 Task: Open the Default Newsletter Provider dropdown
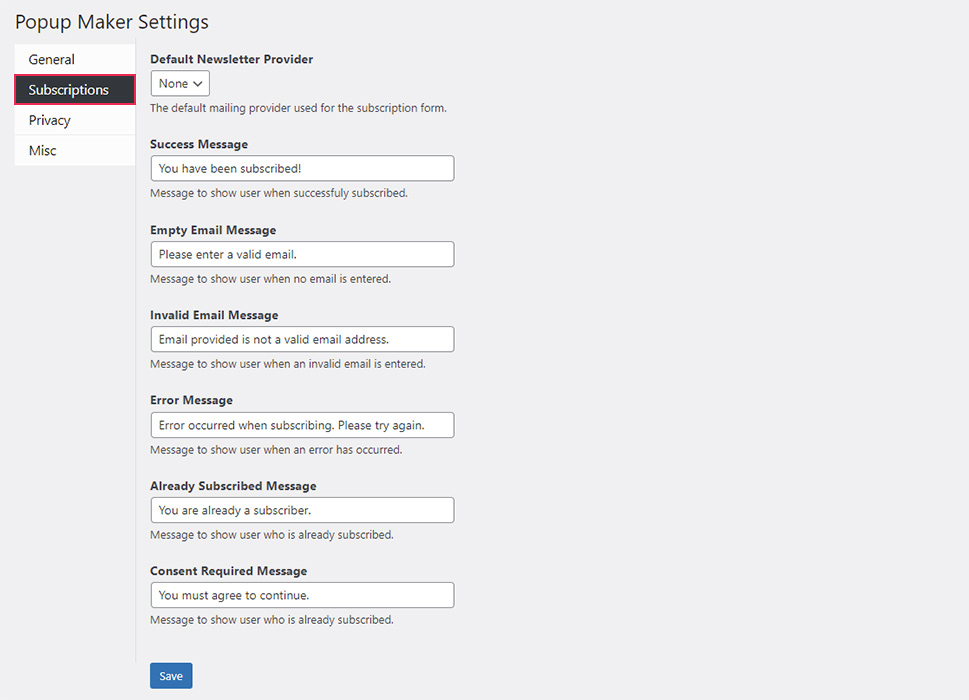(179, 83)
